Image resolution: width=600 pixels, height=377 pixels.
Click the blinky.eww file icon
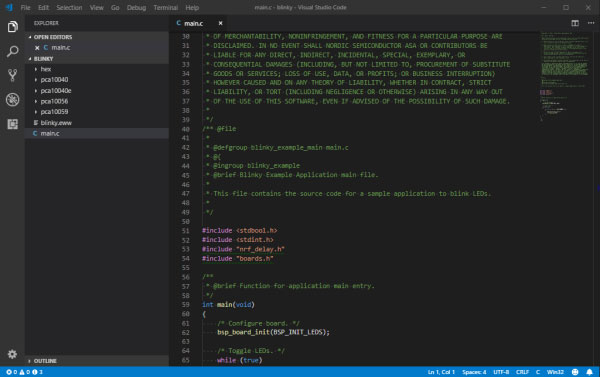point(36,123)
